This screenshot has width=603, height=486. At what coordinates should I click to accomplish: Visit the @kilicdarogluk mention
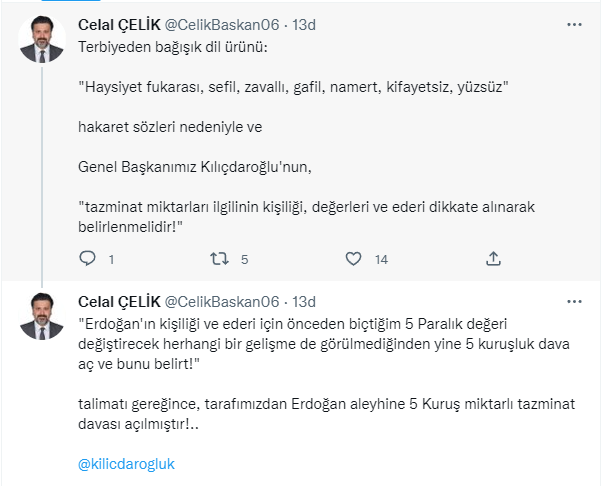[126, 464]
